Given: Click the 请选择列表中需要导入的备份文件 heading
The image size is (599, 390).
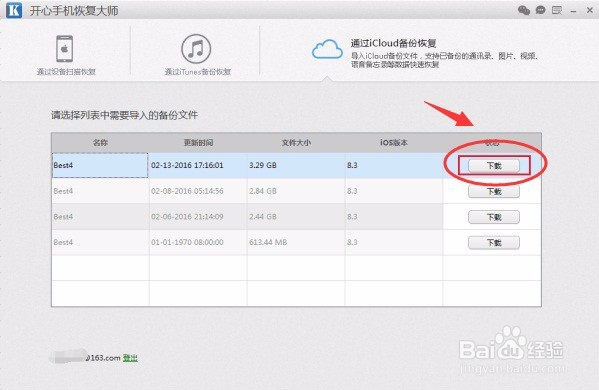Looking at the screenshot, I should [x=125, y=115].
